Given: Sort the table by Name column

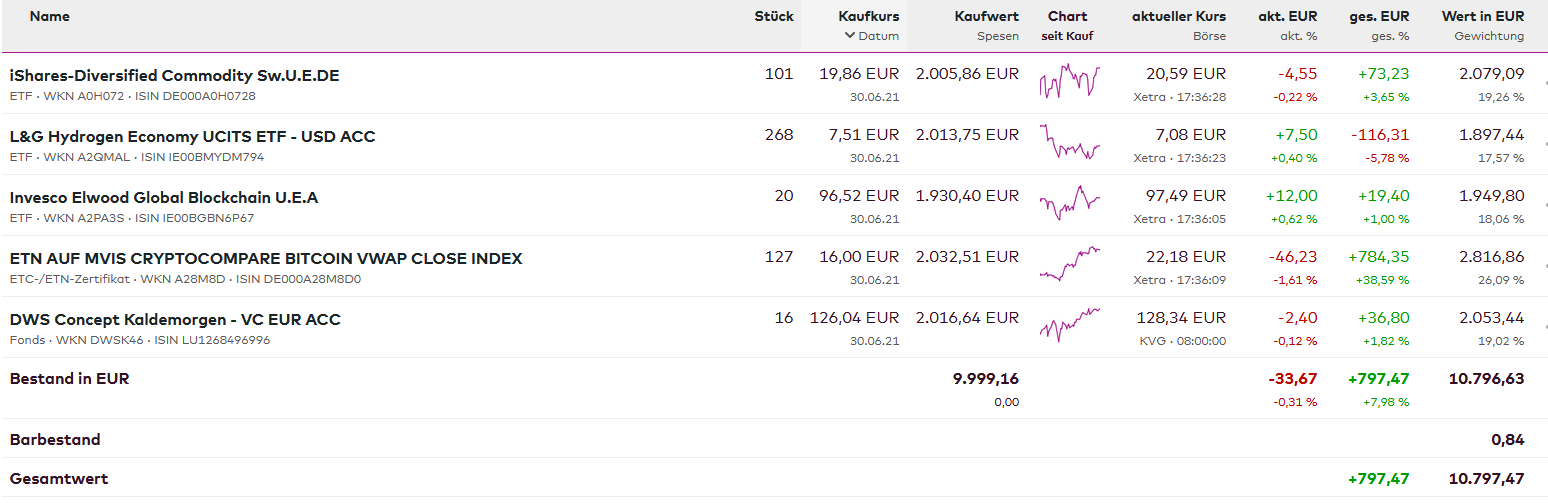Looking at the screenshot, I should pyautogui.click(x=50, y=16).
